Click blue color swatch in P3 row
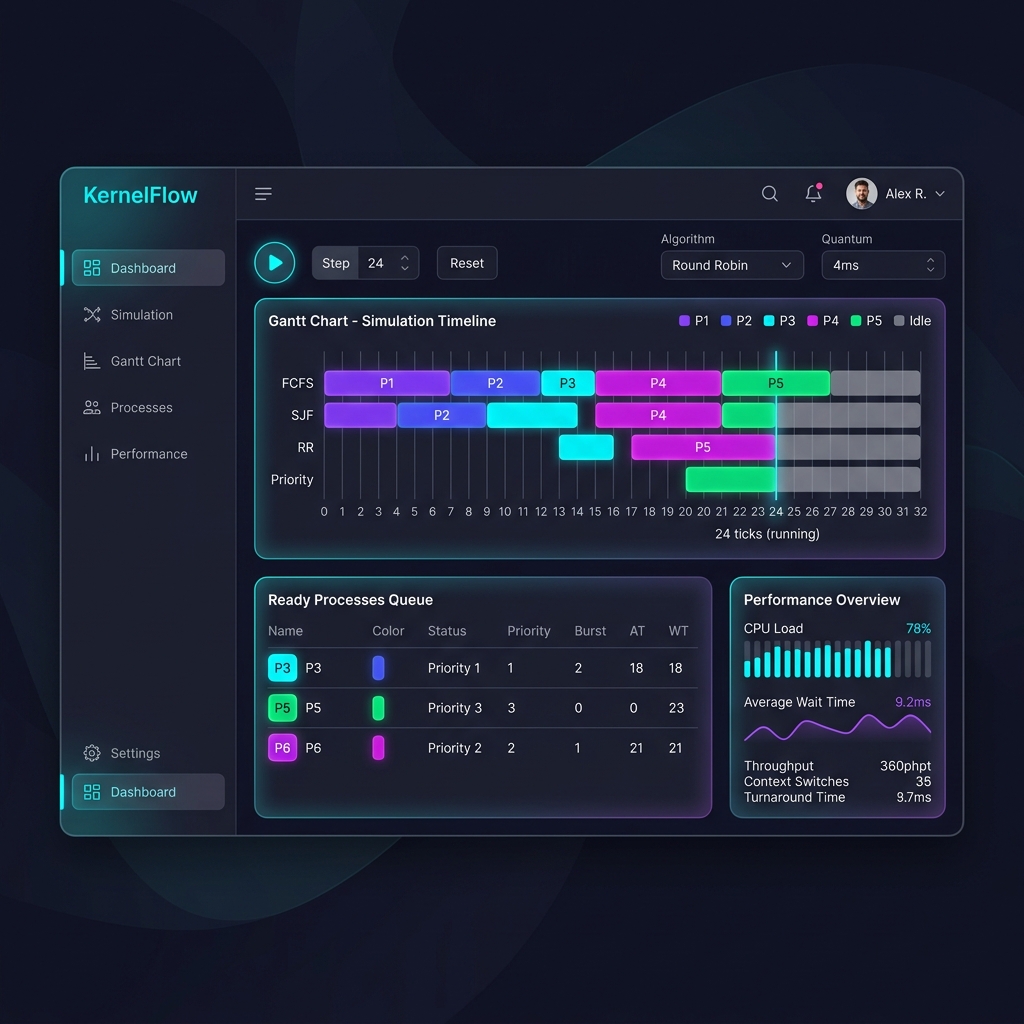1024x1024 pixels. [x=378, y=668]
